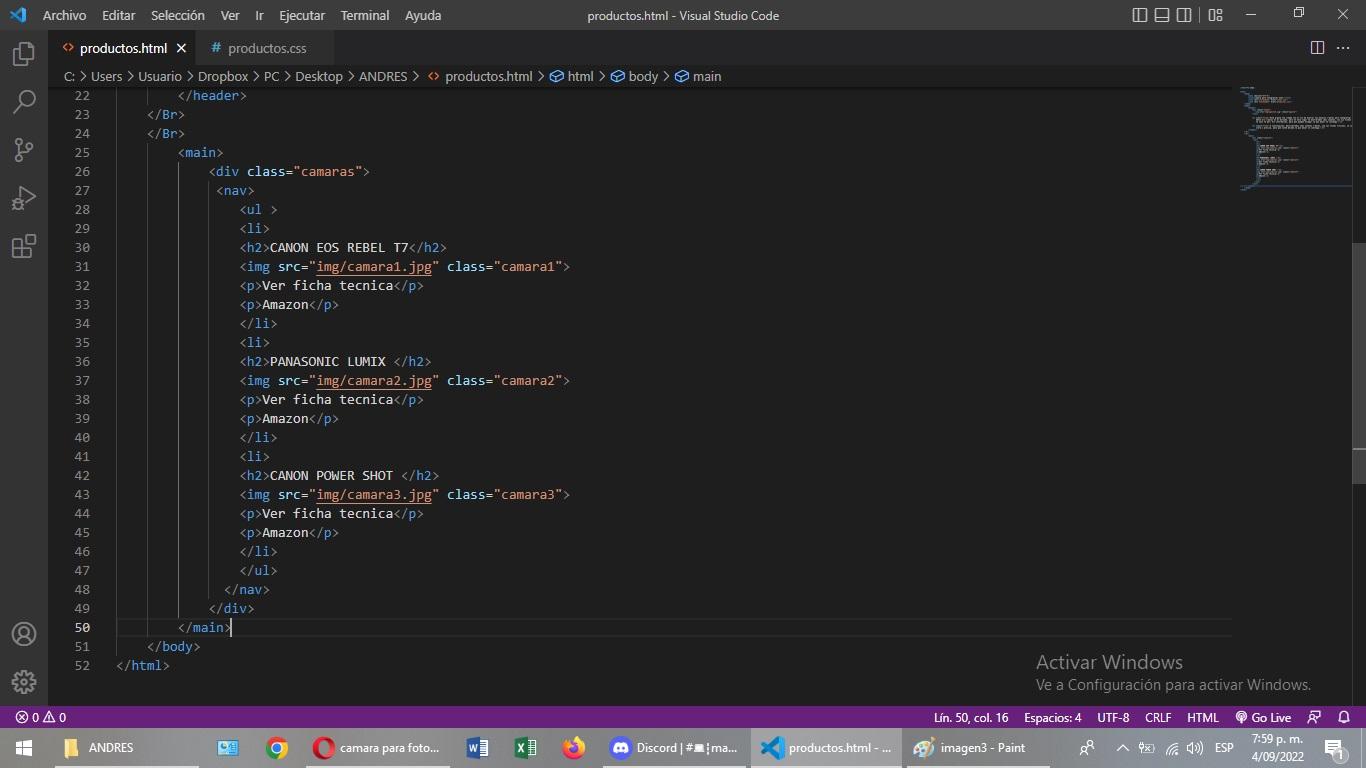Open Word from the taskbar
The width and height of the screenshot is (1366, 768).
(x=477, y=748)
